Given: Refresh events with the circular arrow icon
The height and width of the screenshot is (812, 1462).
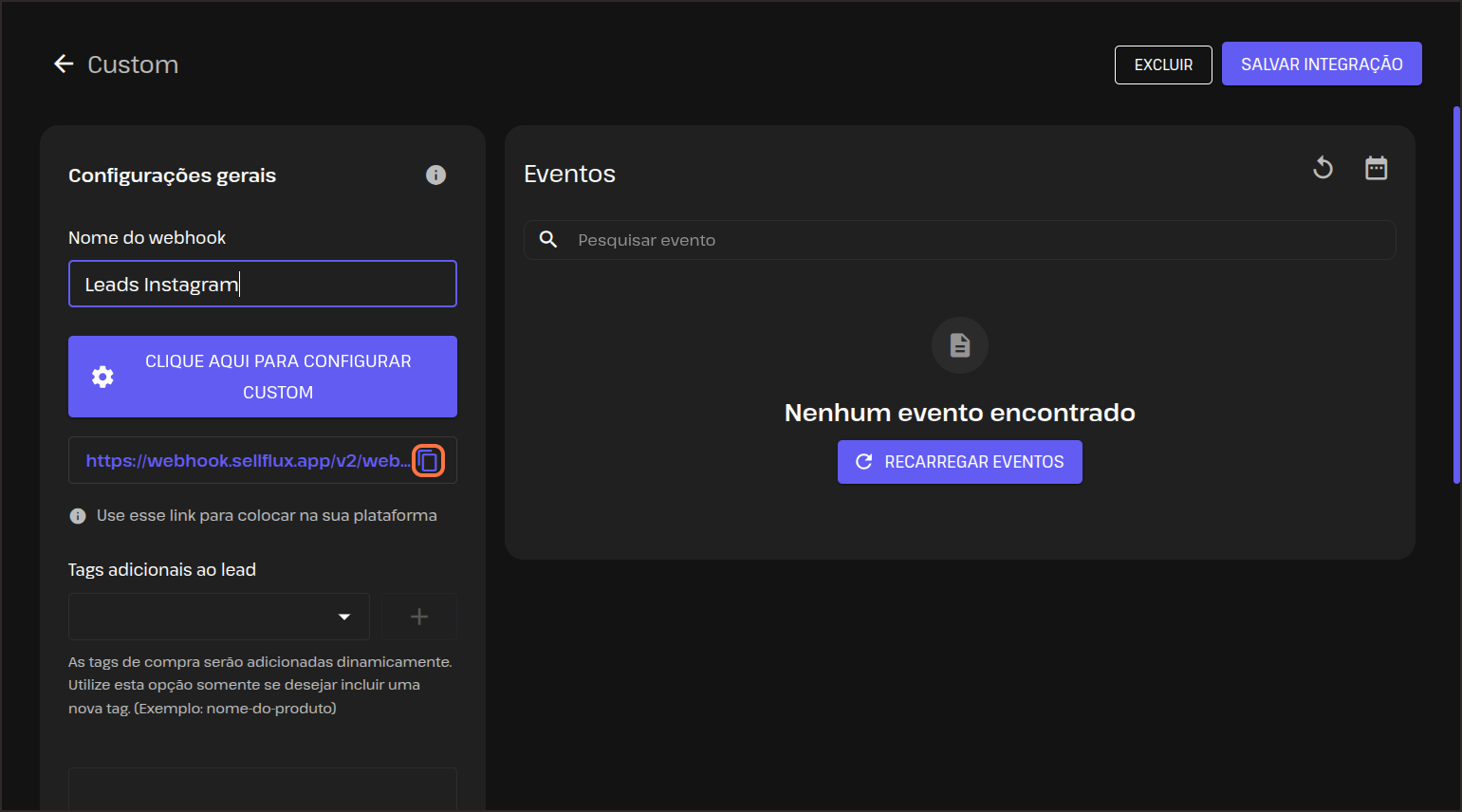Looking at the screenshot, I should [x=1323, y=169].
